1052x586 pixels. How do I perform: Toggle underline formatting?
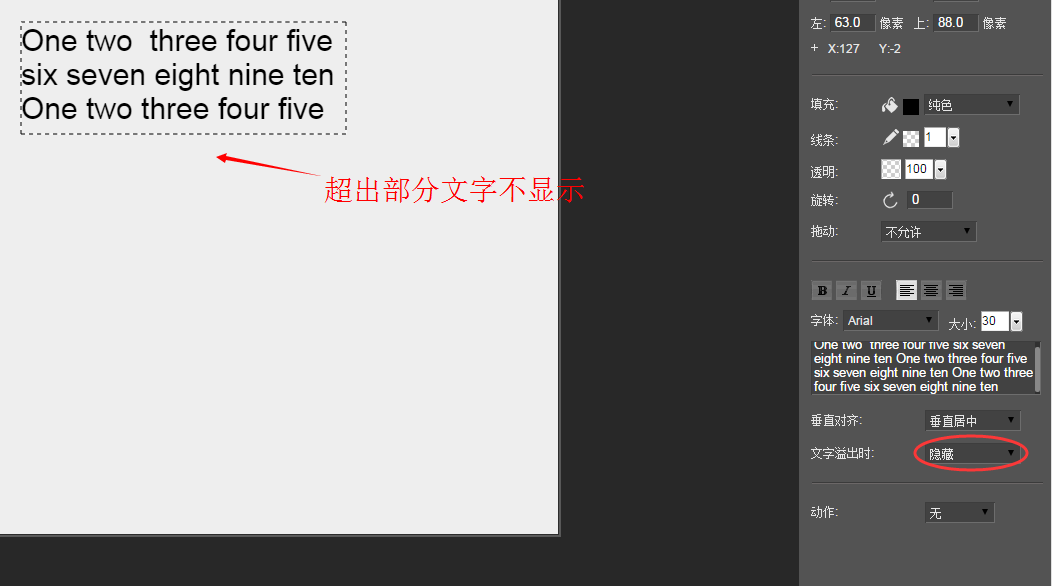871,291
